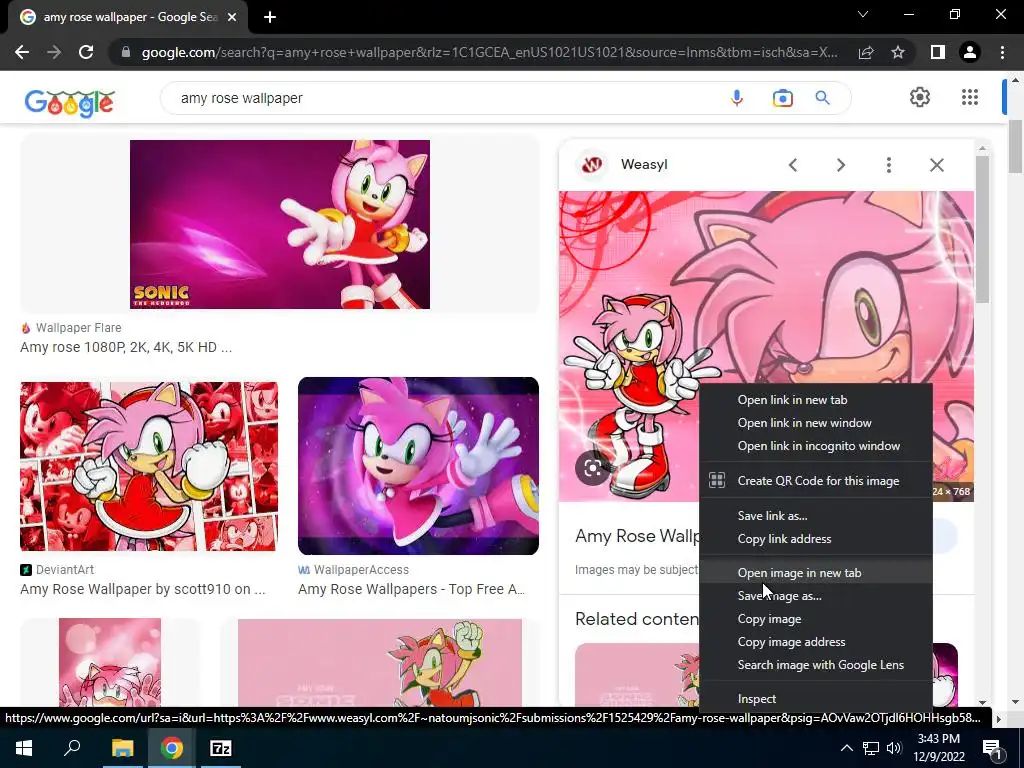This screenshot has width=1024, height=768.
Task: Open the tab search chevron in title bar
Action: (x=863, y=14)
